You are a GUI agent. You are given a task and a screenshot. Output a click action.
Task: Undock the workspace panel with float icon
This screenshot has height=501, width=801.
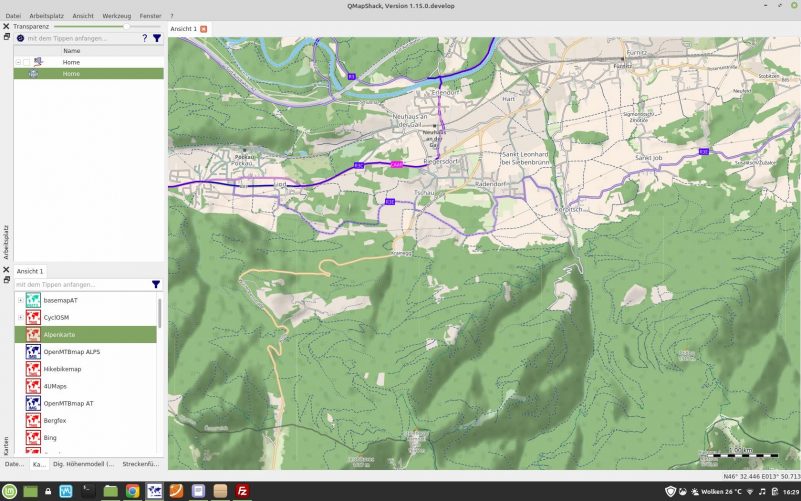pos(6,37)
